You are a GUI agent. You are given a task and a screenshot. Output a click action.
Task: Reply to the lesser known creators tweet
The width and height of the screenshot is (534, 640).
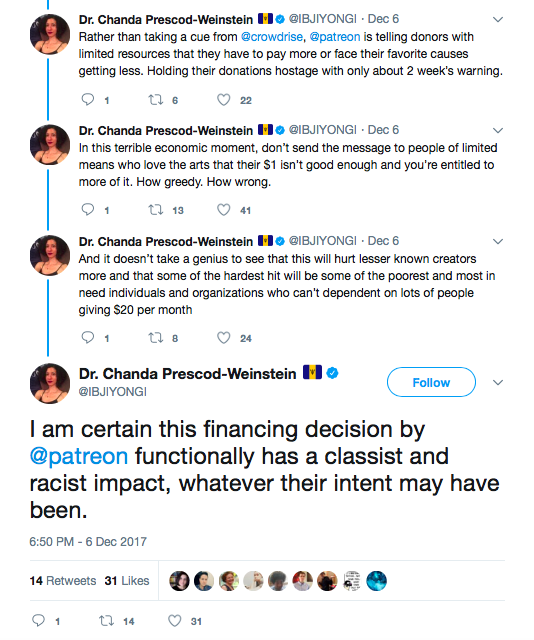click(x=88, y=338)
